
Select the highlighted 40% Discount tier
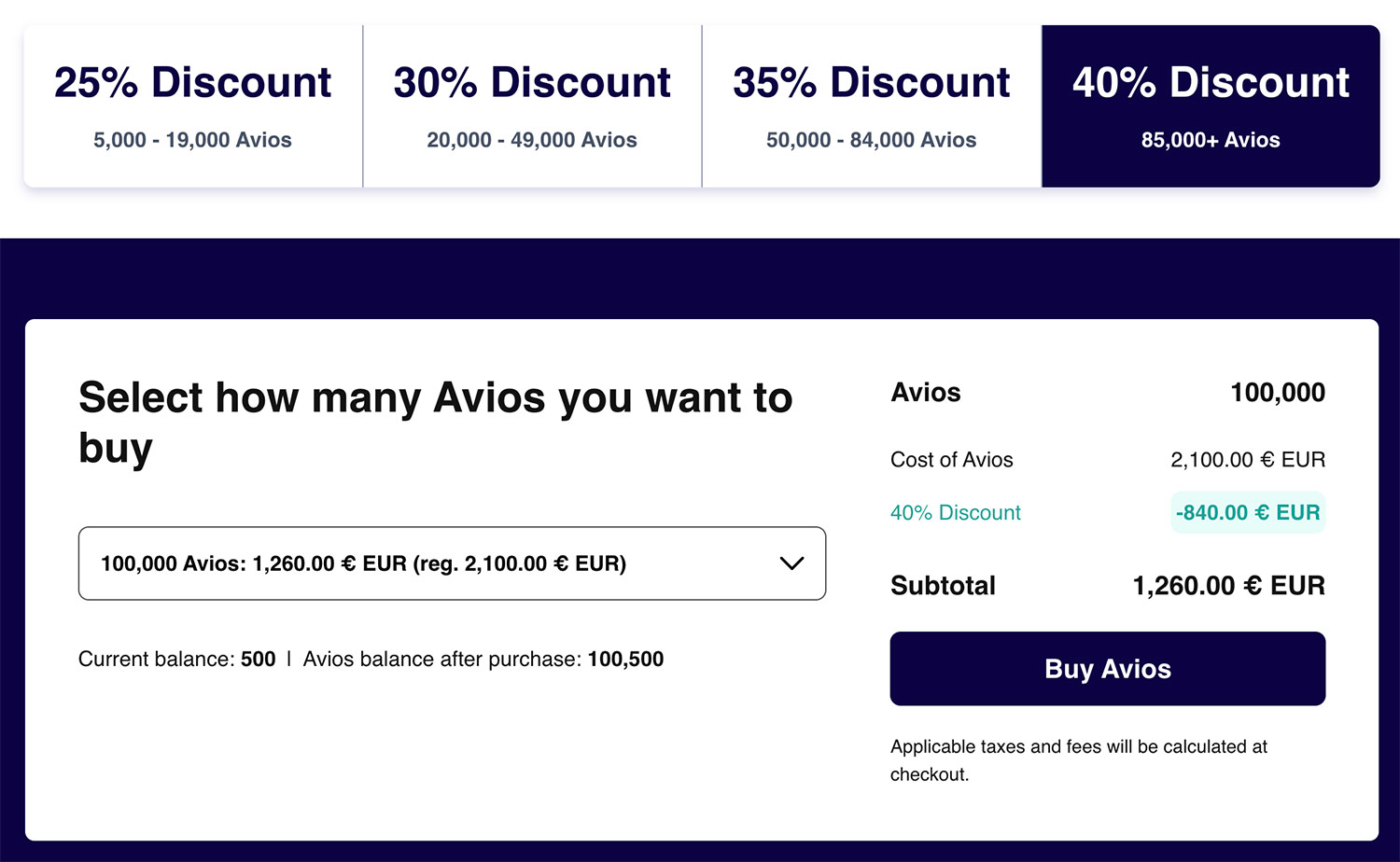click(x=1211, y=105)
